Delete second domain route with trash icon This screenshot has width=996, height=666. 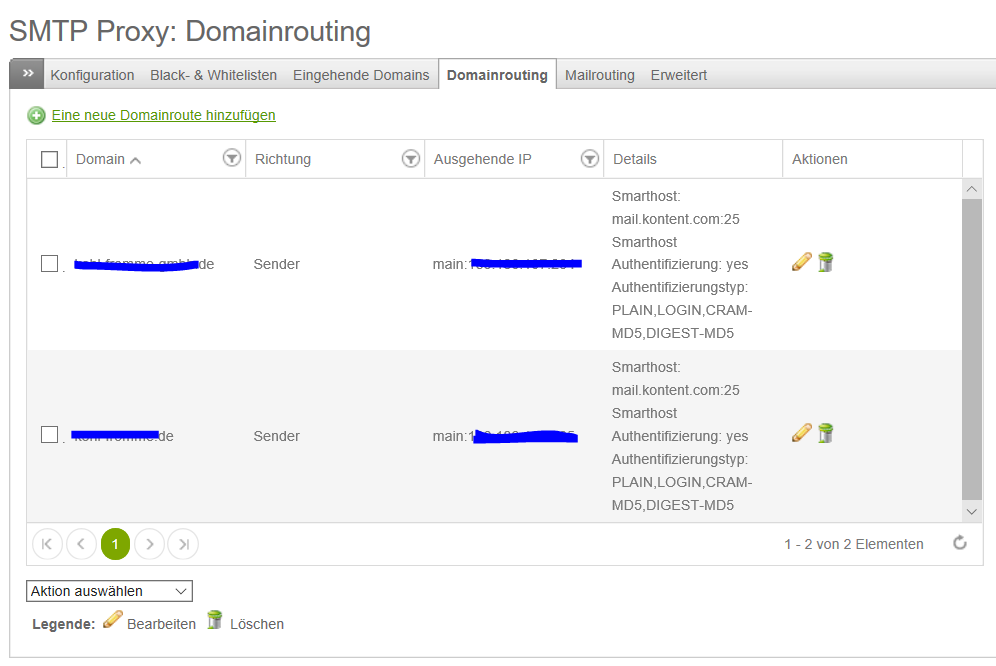[x=825, y=433]
